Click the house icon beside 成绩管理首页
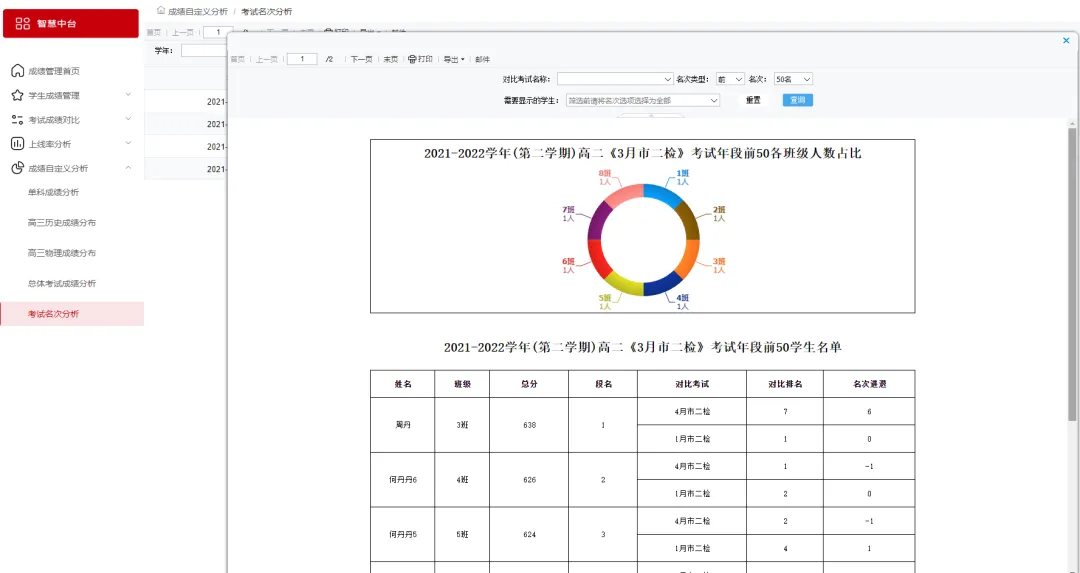The height and width of the screenshot is (573, 1080). click(x=17, y=71)
